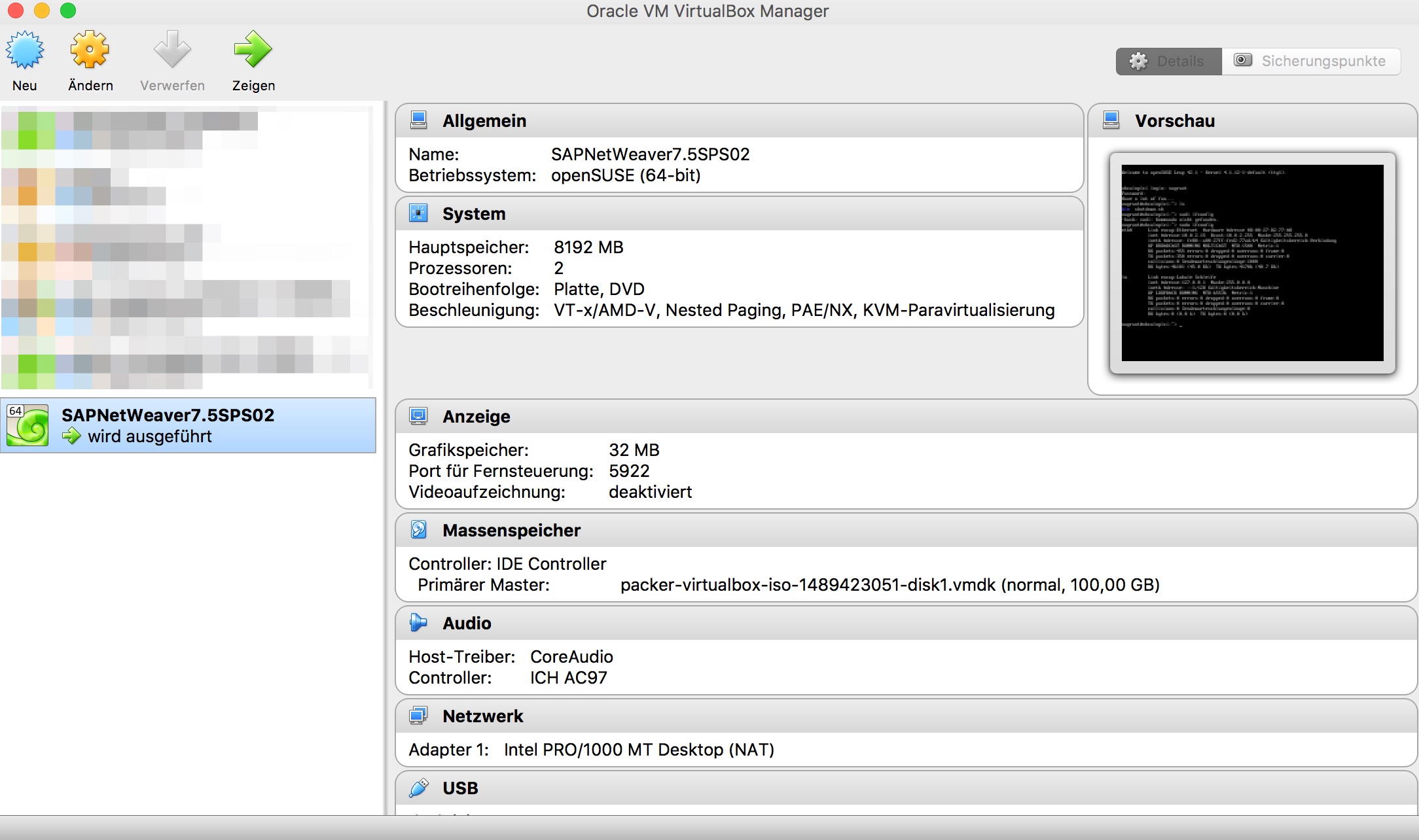Image resolution: width=1419 pixels, height=840 pixels.
Task: Open settings with the Ändern gear icon
Action: [90, 50]
